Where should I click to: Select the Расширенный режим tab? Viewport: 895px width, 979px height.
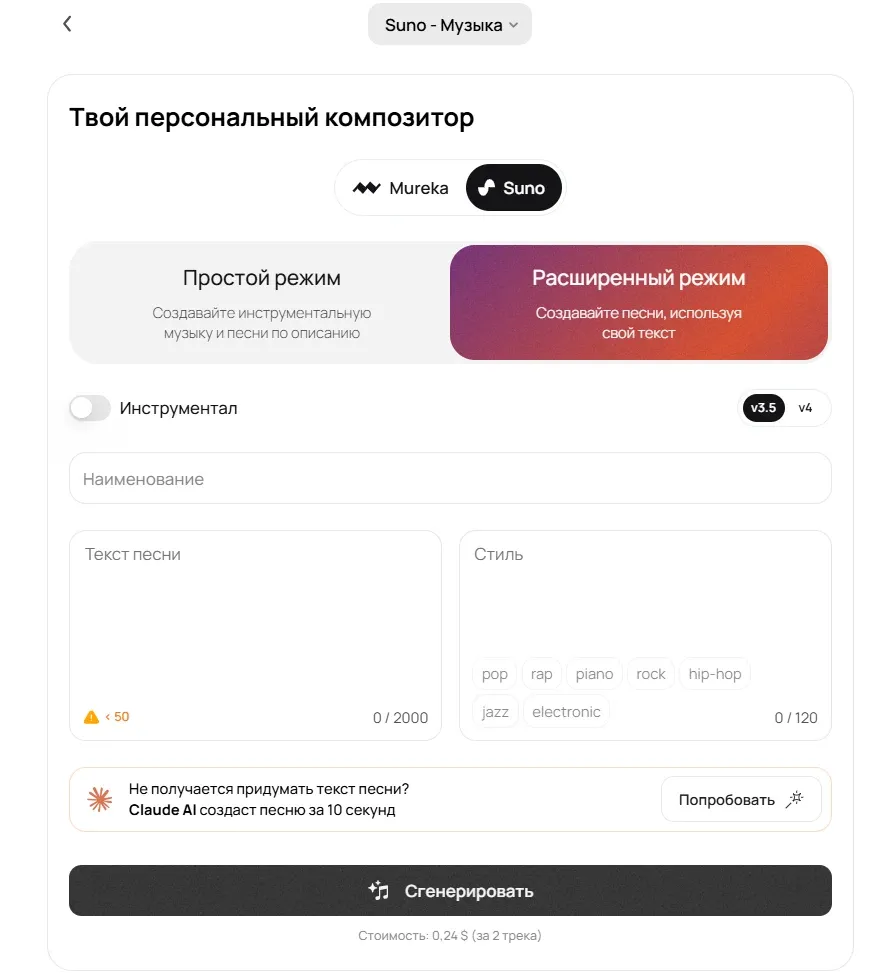click(x=639, y=303)
